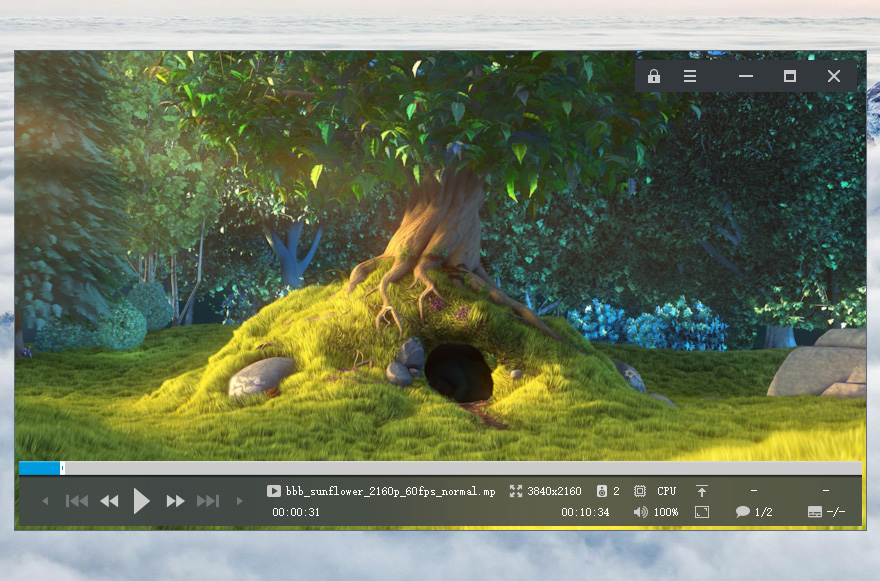Open the hamburger main menu
The height and width of the screenshot is (581, 880).
(x=690, y=76)
